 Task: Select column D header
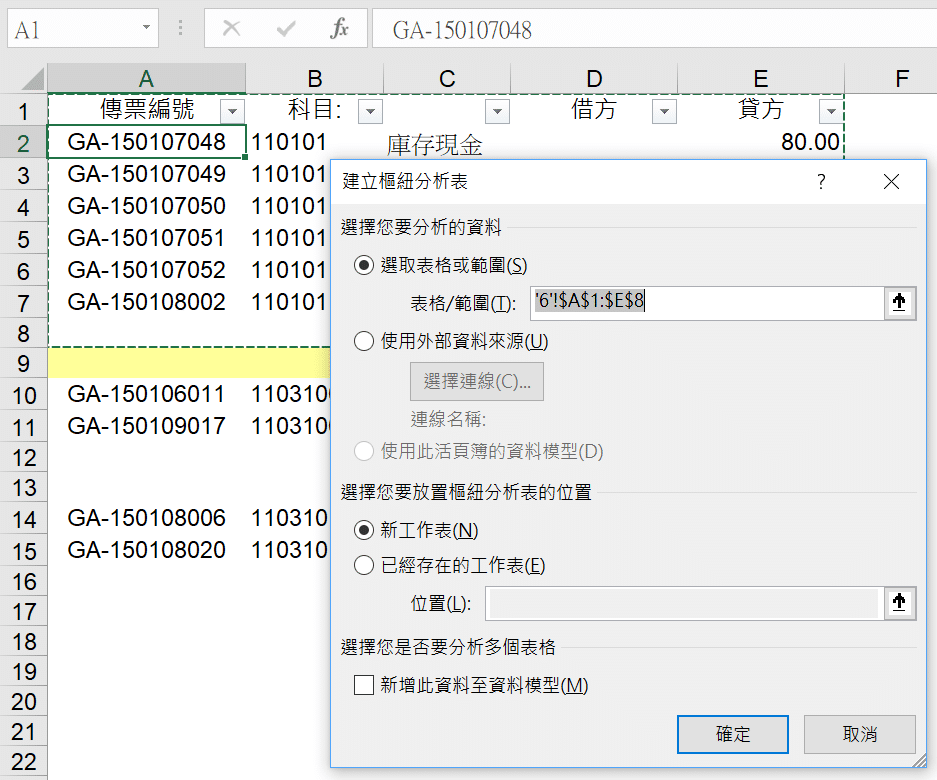594,78
